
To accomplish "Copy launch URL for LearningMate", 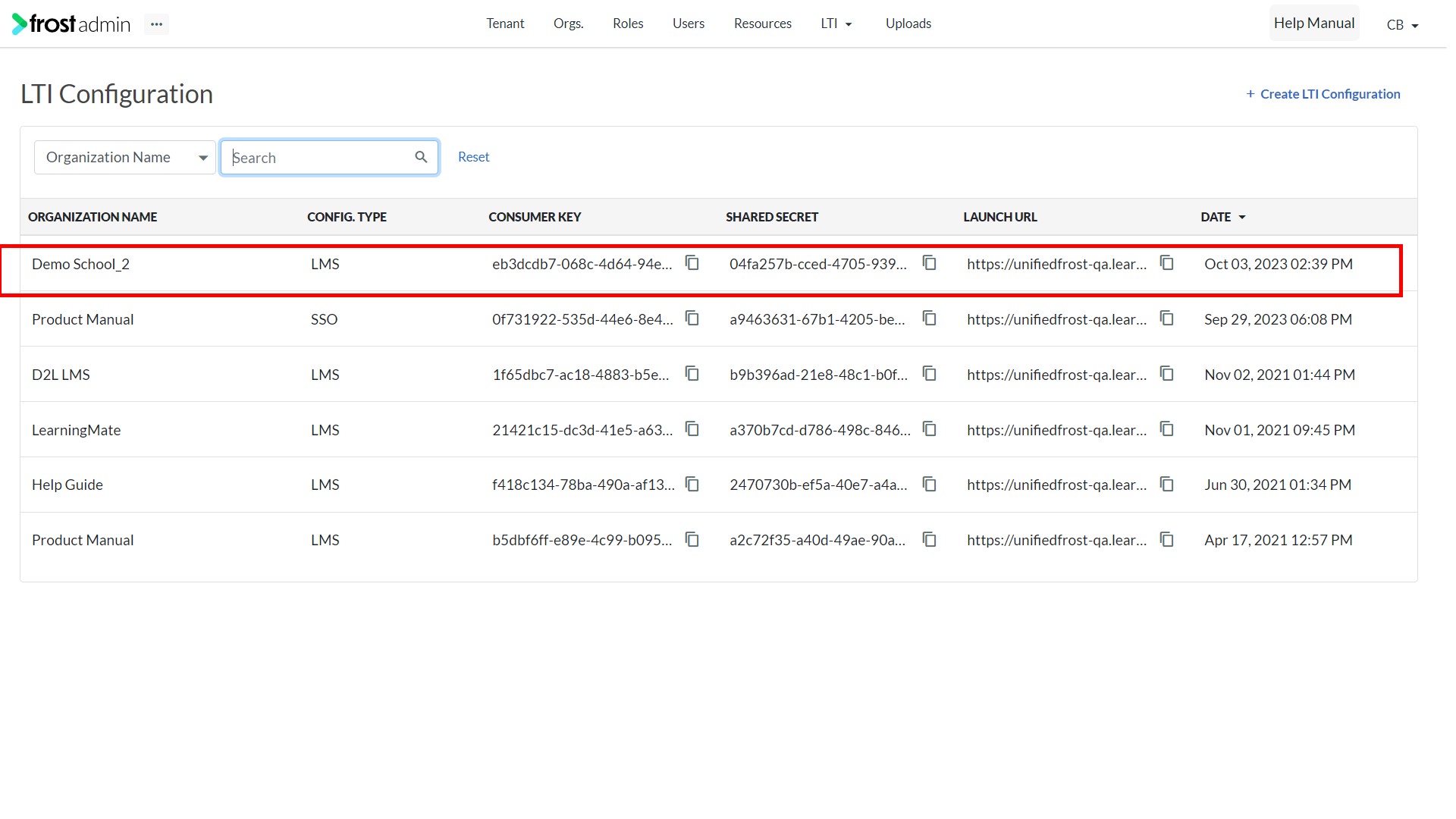I will [x=1166, y=429].
